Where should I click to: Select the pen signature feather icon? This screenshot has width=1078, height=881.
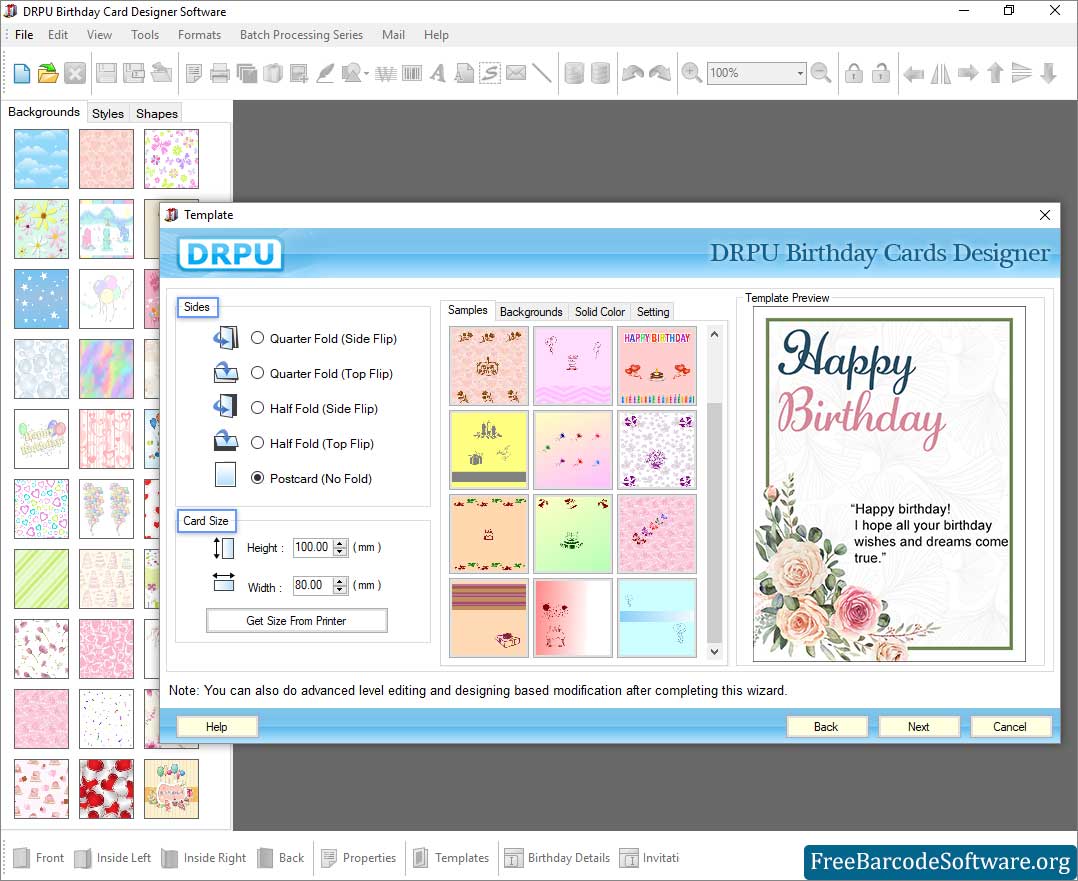pyautogui.click(x=325, y=73)
